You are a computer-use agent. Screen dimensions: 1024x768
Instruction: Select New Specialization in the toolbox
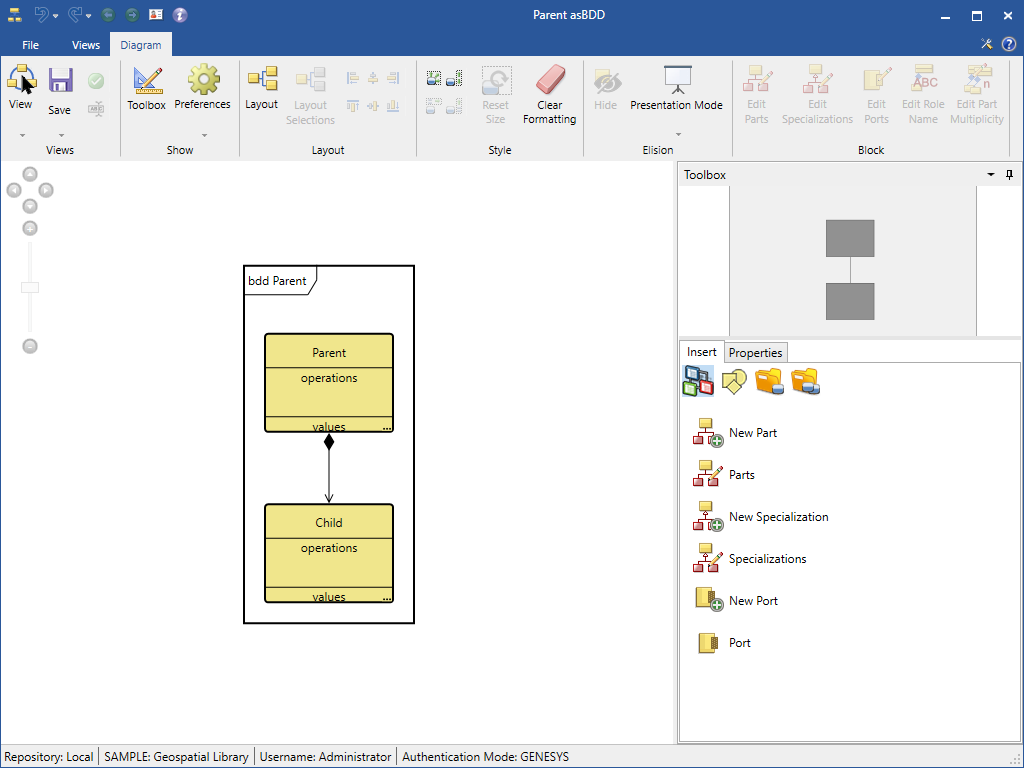click(x=778, y=517)
